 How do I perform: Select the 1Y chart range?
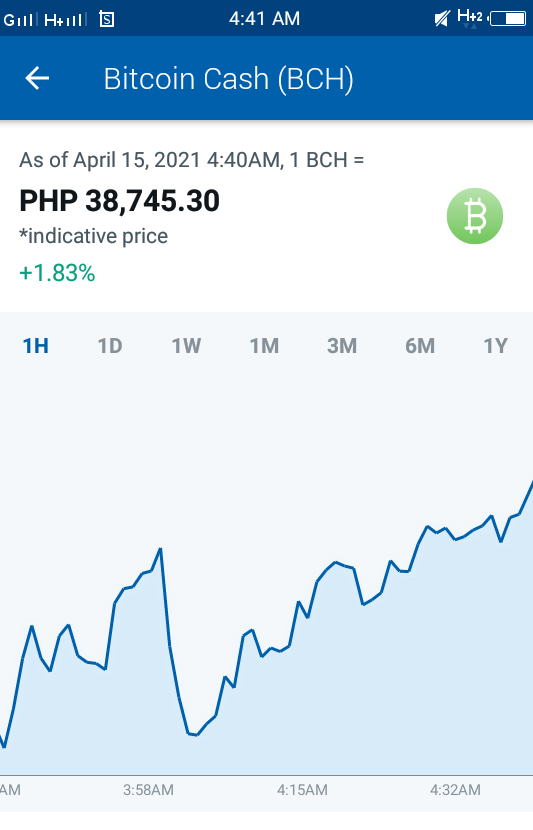point(495,346)
